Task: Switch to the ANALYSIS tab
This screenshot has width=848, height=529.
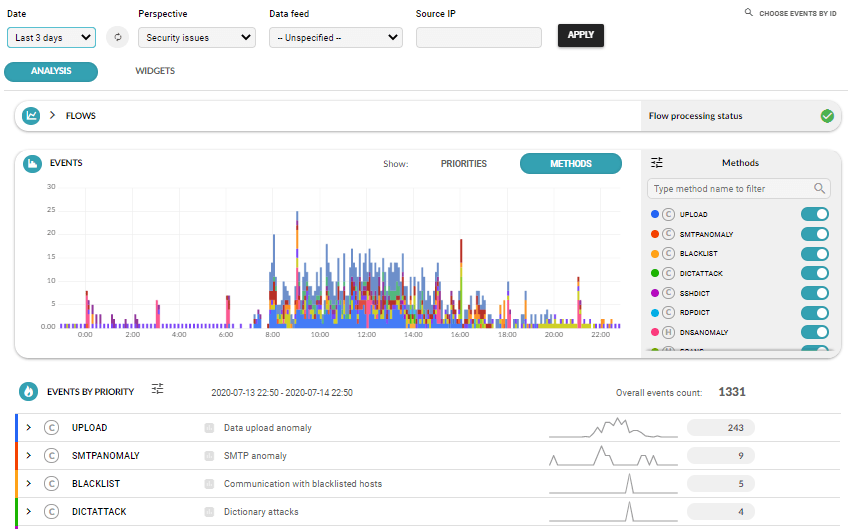Action: 51,71
